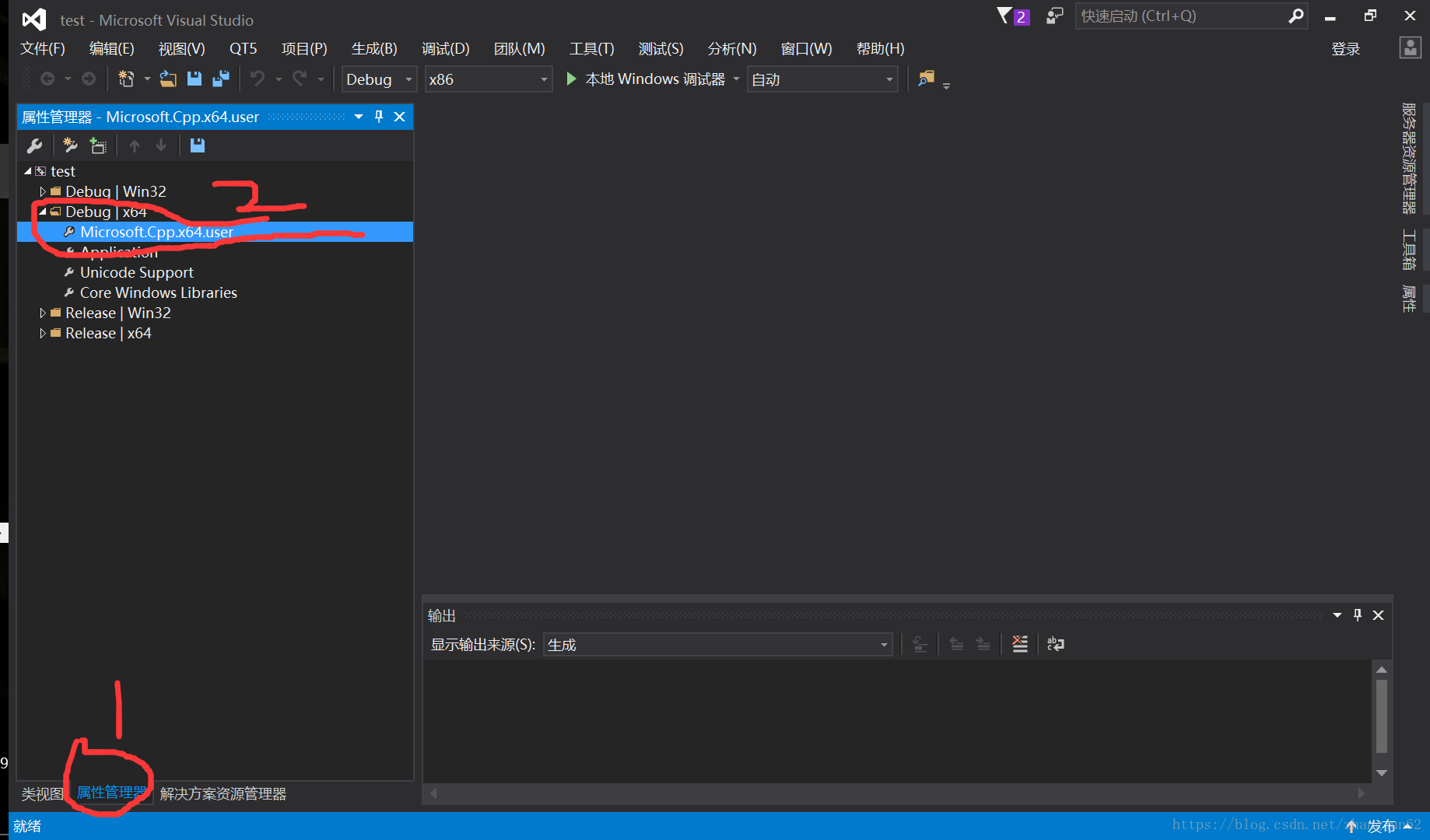Save property sheet in Property Manager toolbar
Viewport: 1430px width, 840px height.
click(x=198, y=145)
